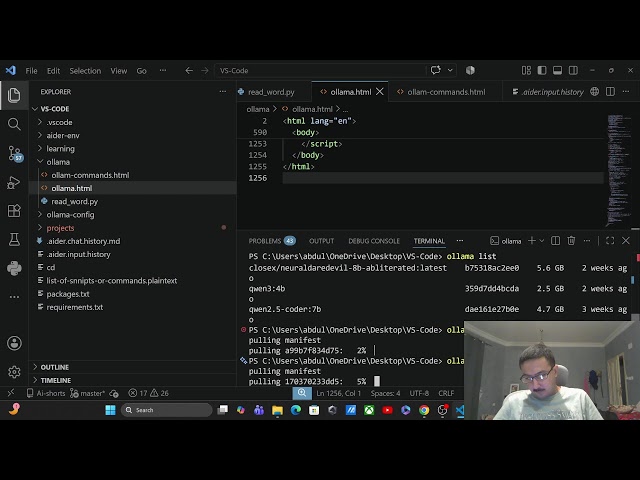
Task: Open the Python view in activity bar
Action: [14, 268]
